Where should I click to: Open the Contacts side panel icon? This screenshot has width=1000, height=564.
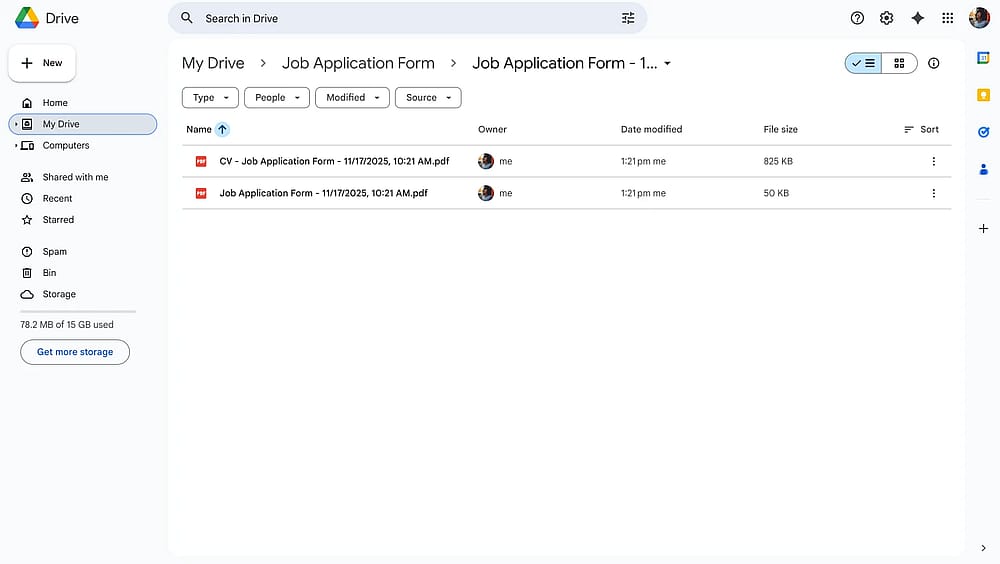(983, 169)
